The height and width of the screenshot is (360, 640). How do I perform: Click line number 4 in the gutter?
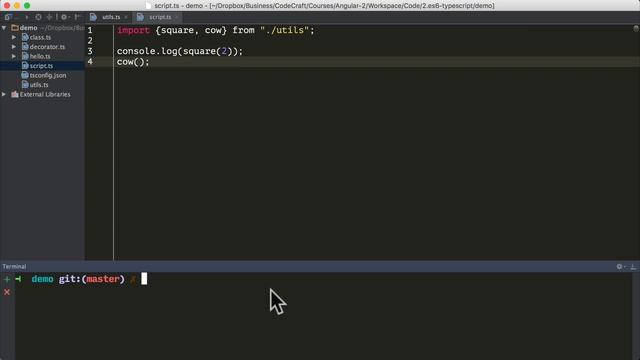[90, 62]
